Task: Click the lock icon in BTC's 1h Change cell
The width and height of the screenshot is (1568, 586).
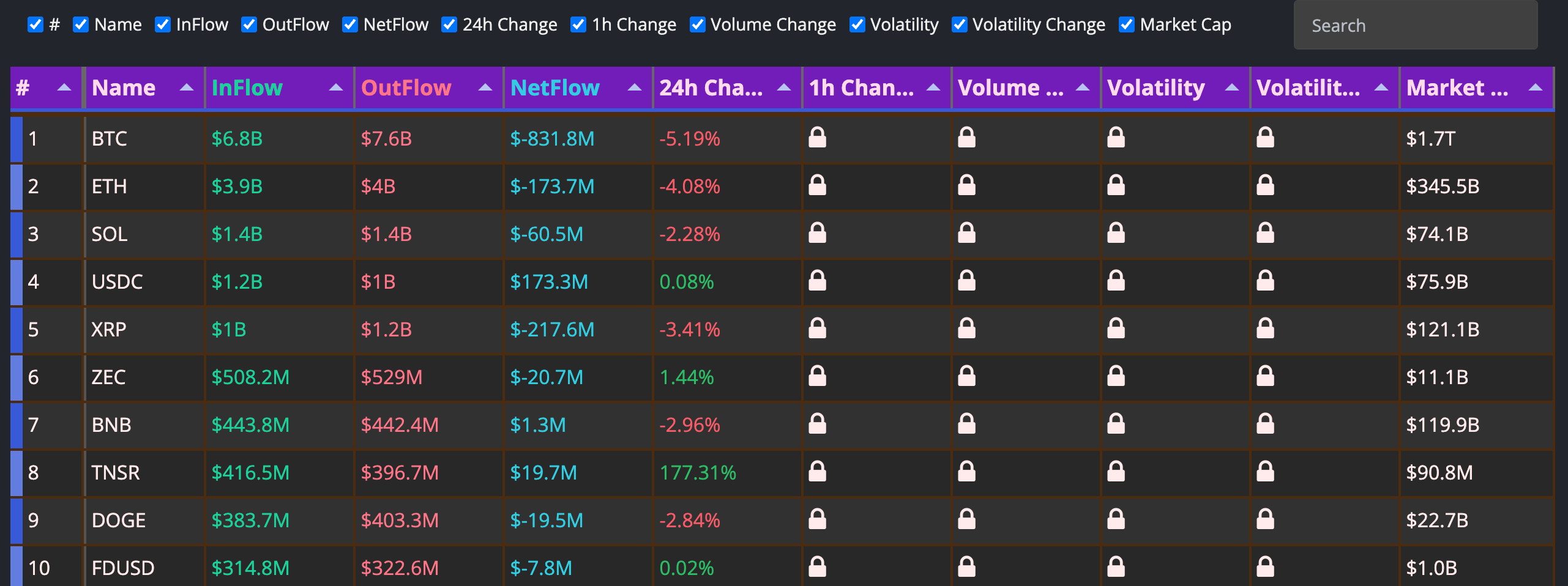Action: pyautogui.click(x=818, y=138)
